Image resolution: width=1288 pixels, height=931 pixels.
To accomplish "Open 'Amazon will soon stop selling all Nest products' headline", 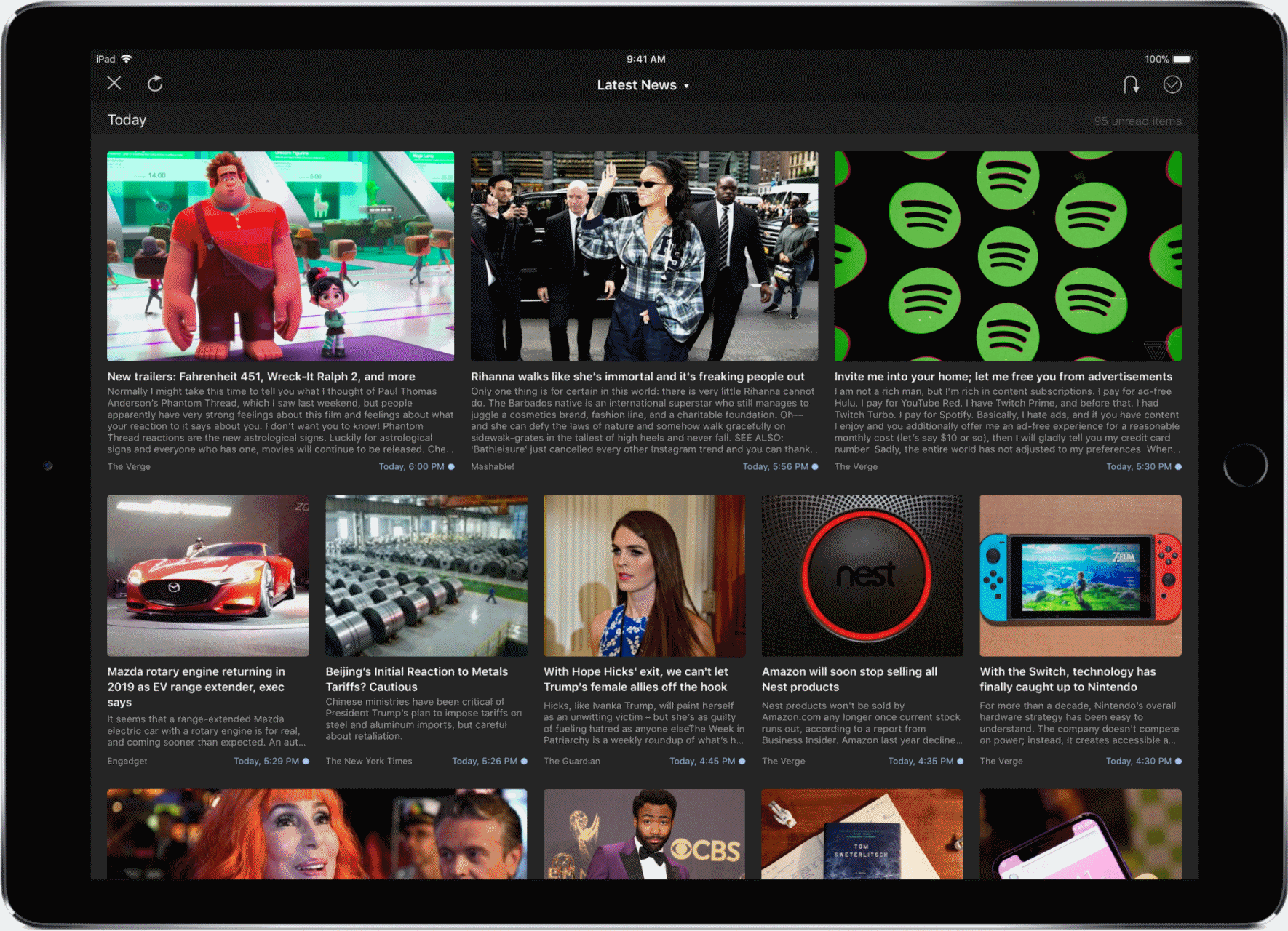I will [x=850, y=679].
